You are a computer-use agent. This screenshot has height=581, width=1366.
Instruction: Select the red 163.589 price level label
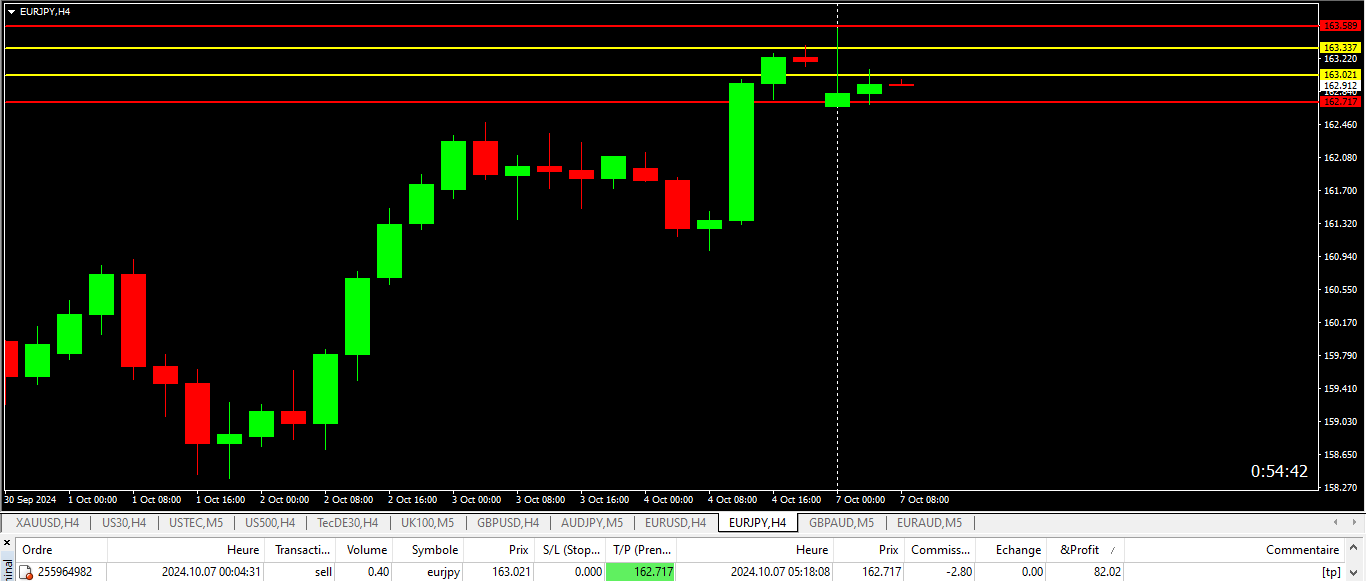[x=1341, y=26]
